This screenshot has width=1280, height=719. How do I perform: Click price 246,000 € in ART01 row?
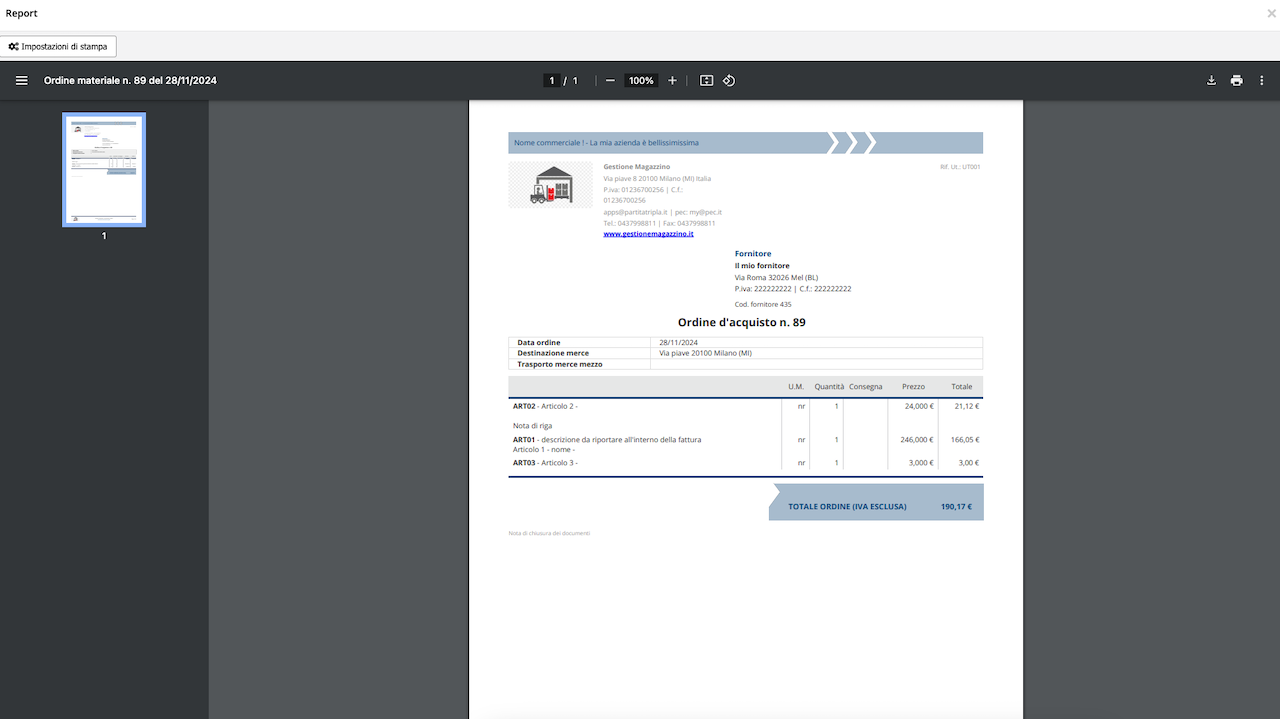[x=916, y=439]
